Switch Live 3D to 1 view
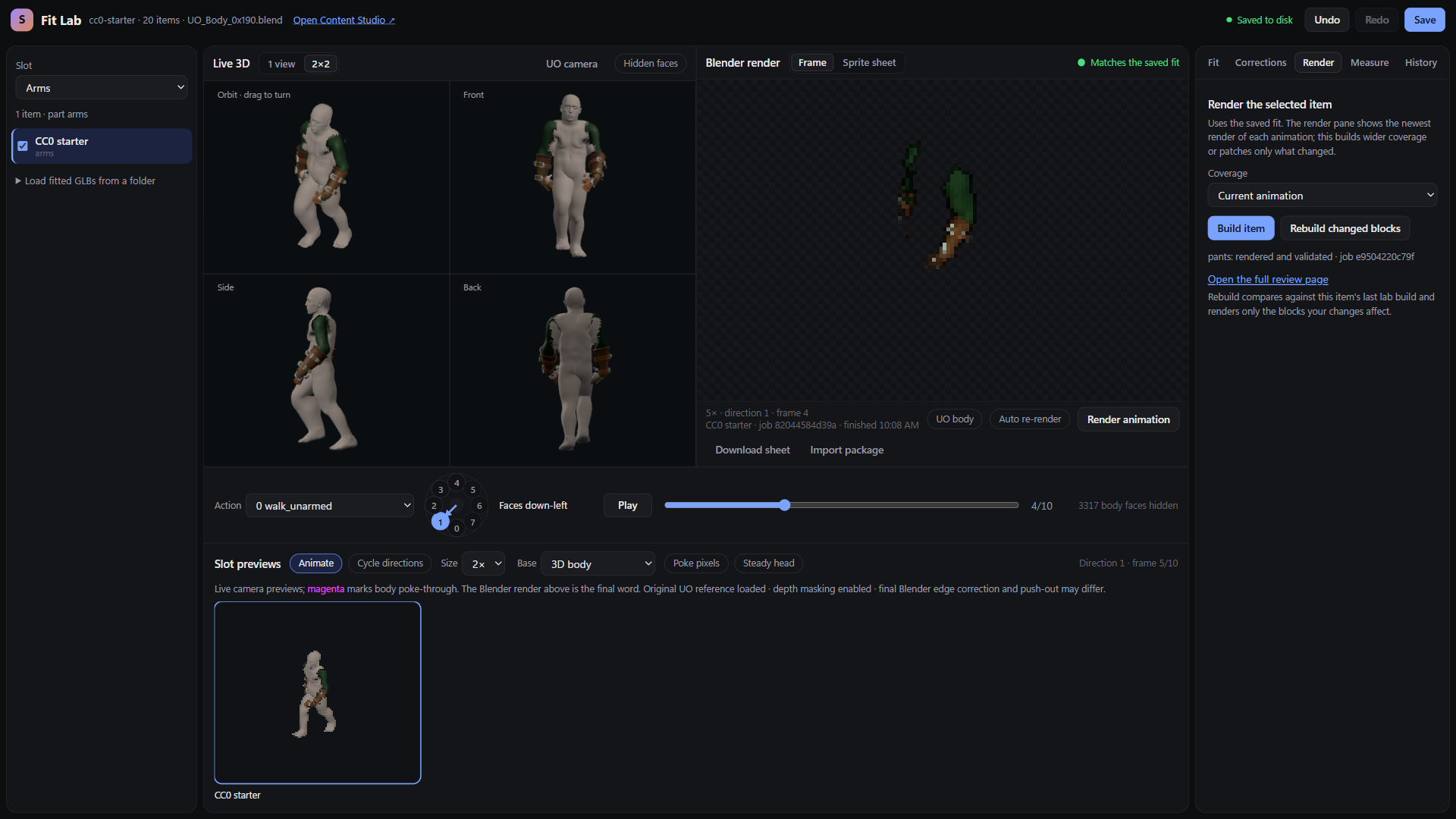Image resolution: width=1456 pixels, height=819 pixels. 281,64
